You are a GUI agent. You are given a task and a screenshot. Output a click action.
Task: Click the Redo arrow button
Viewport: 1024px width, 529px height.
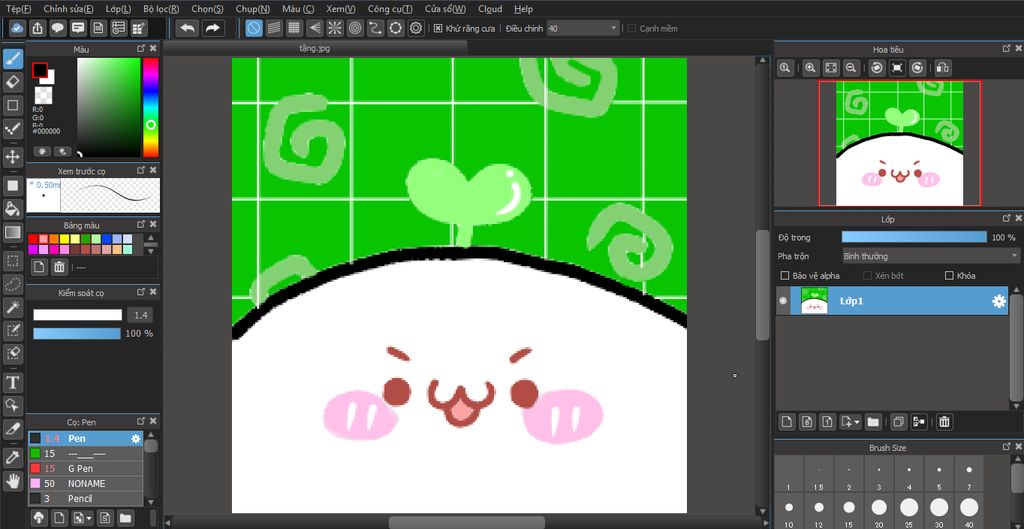(212, 28)
